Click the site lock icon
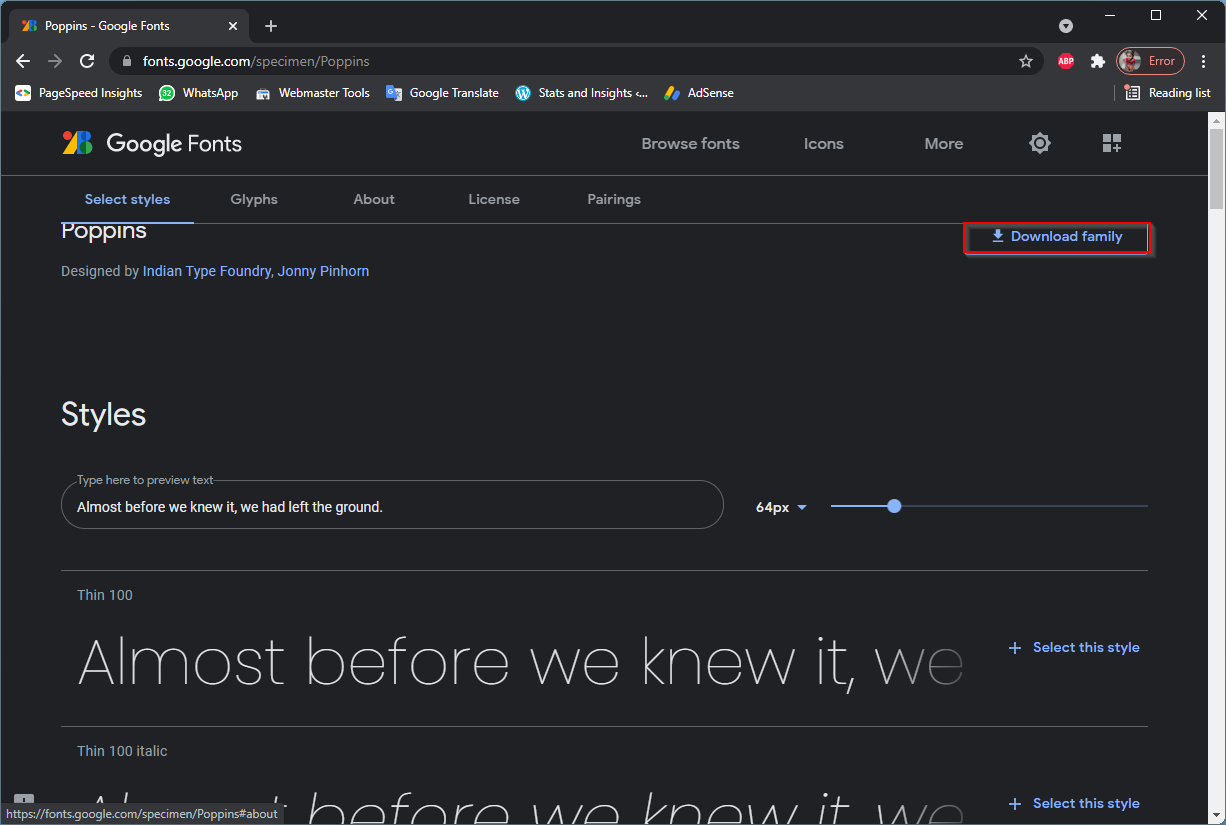The height and width of the screenshot is (825, 1226). click(126, 61)
